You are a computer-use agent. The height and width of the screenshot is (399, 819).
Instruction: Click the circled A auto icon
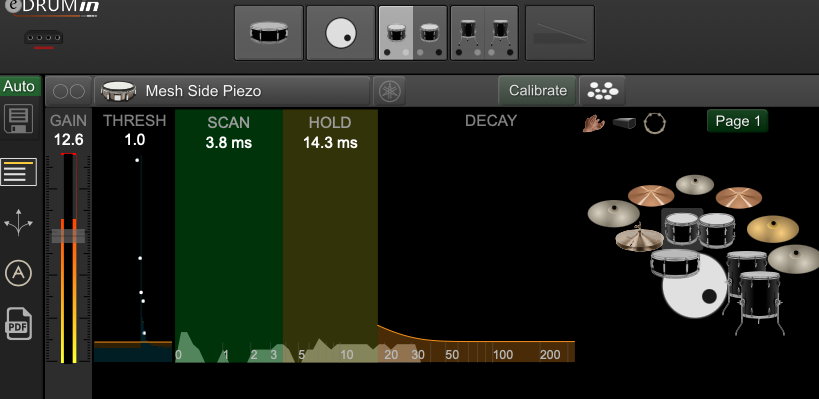point(18,273)
